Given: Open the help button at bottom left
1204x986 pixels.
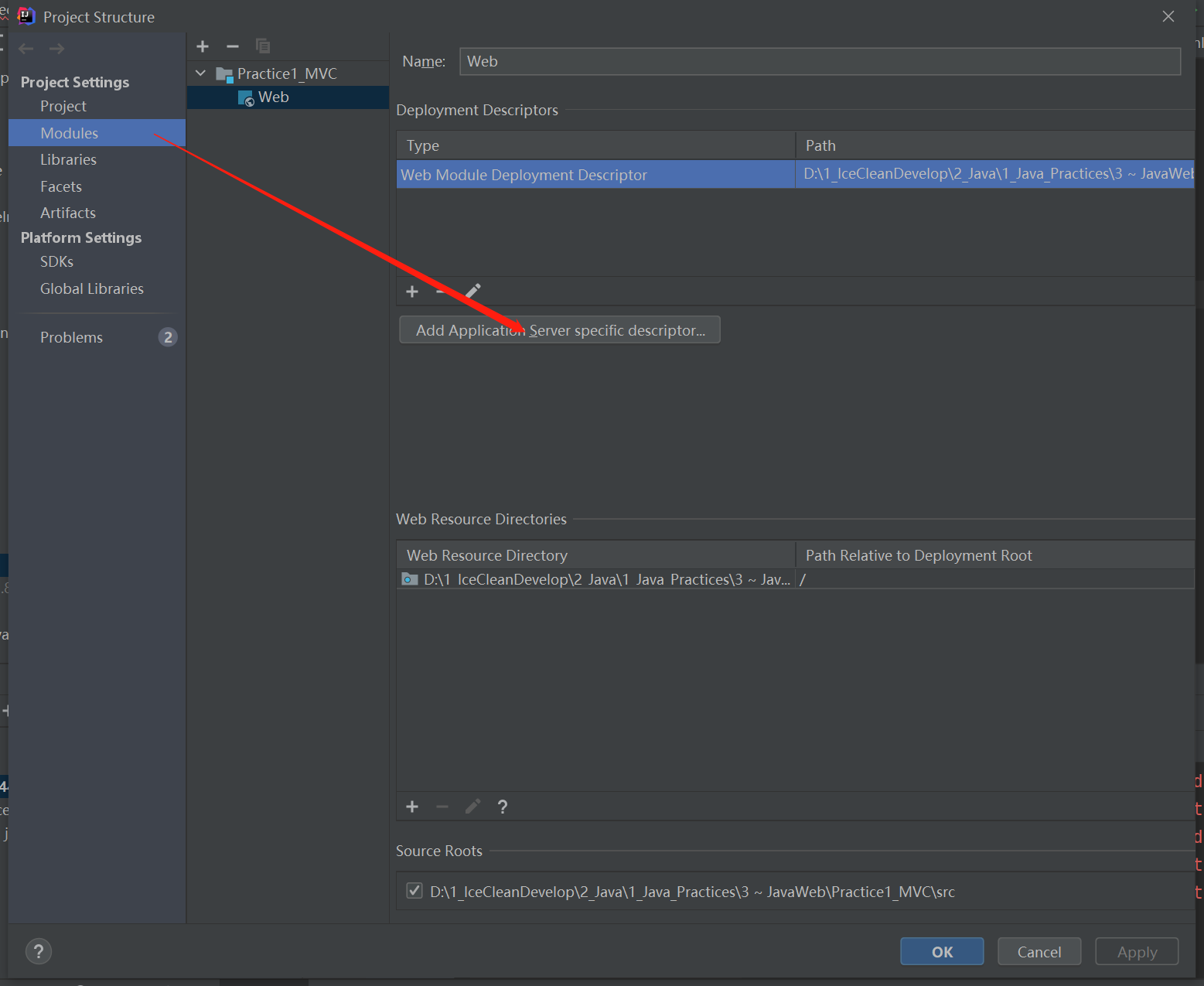Looking at the screenshot, I should [x=39, y=951].
